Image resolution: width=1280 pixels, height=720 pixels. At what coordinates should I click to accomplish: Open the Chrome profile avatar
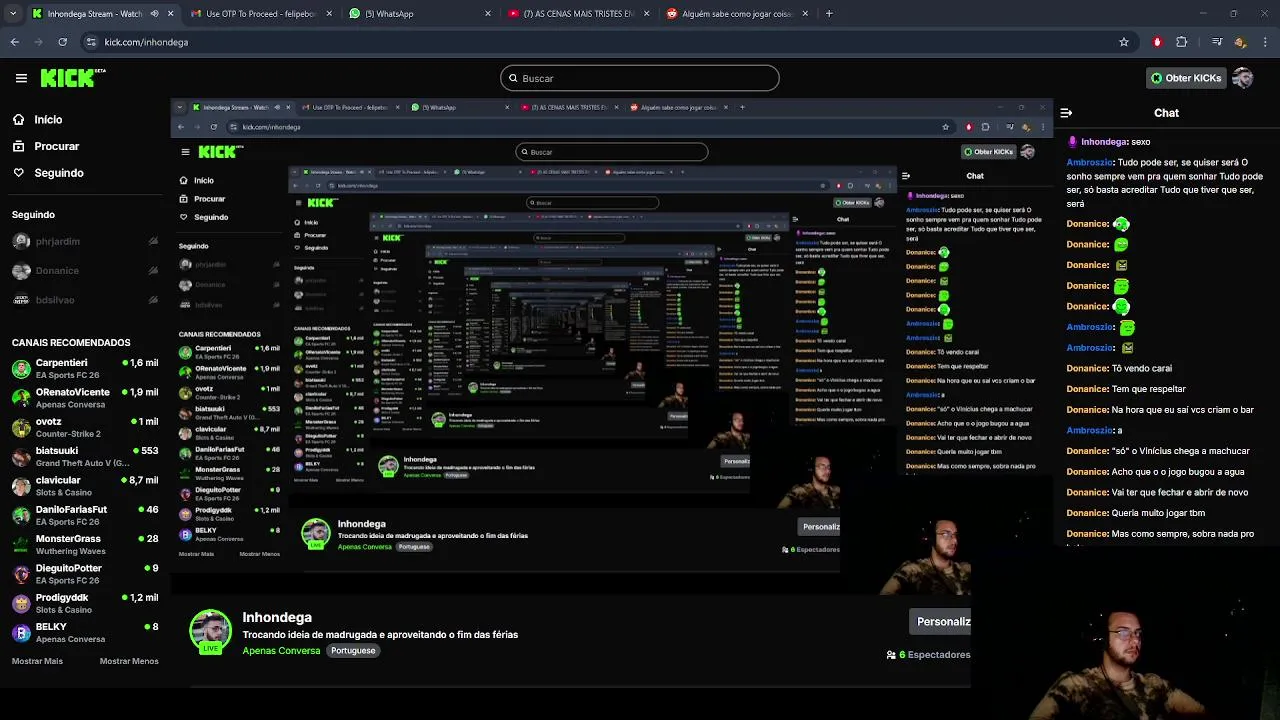pos(1240,42)
